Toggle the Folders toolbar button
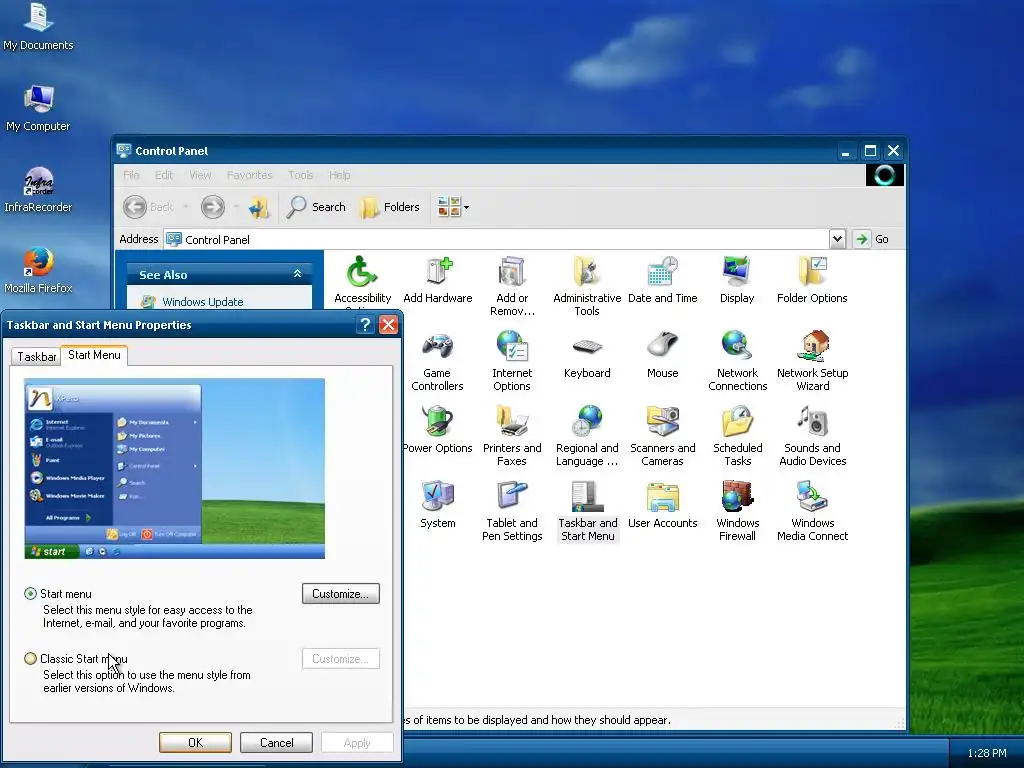The height and width of the screenshot is (768, 1024). [390, 207]
